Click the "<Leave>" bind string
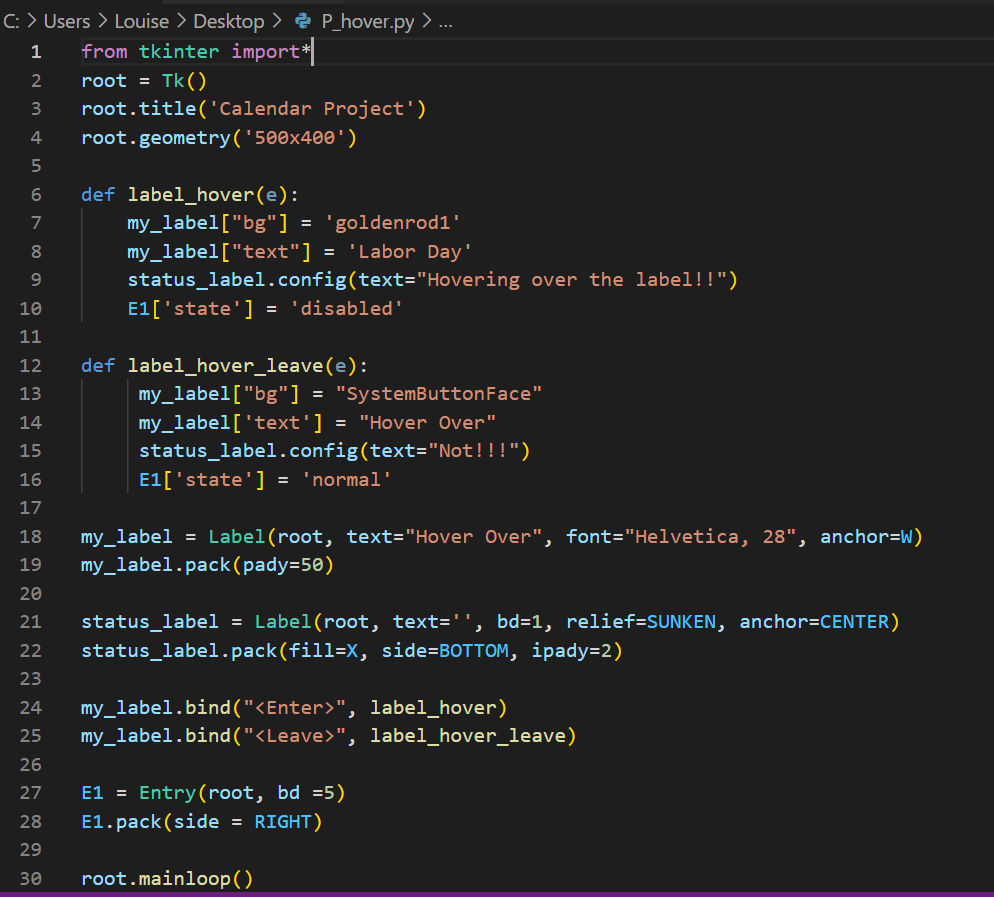The height and width of the screenshot is (897, 994). click(294, 736)
